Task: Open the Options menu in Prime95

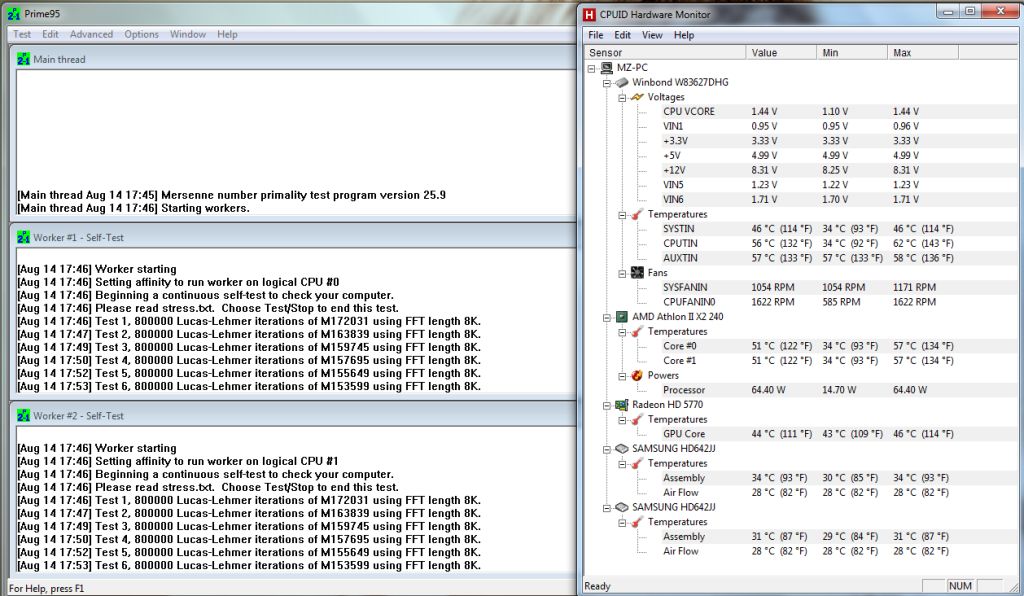Action: [x=142, y=34]
